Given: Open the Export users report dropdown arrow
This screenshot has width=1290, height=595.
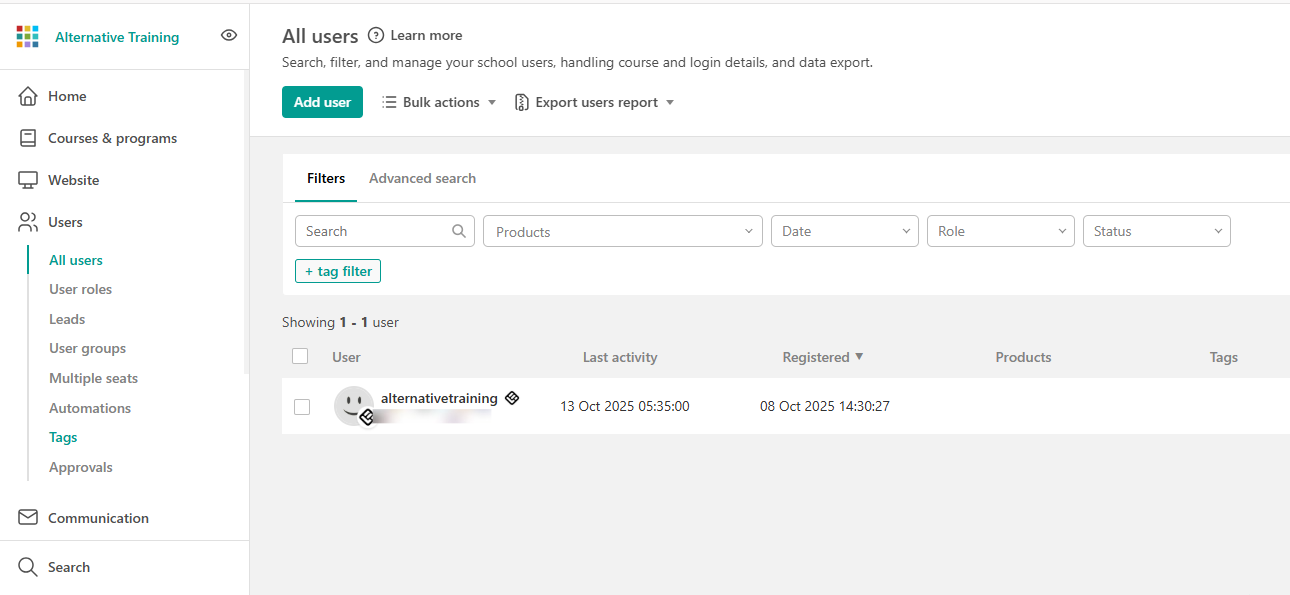Looking at the screenshot, I should coord(670,102).
